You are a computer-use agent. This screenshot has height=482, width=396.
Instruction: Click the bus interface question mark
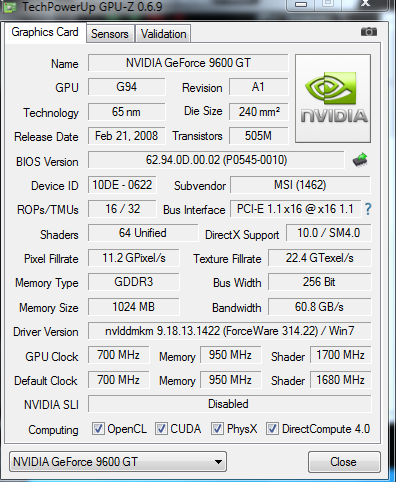(368, 209)
